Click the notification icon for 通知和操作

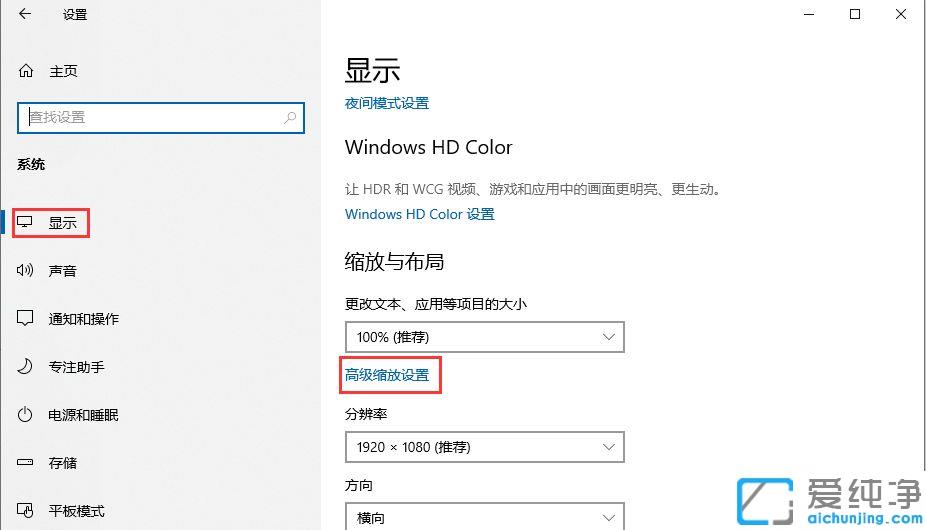tap(26, 319)
